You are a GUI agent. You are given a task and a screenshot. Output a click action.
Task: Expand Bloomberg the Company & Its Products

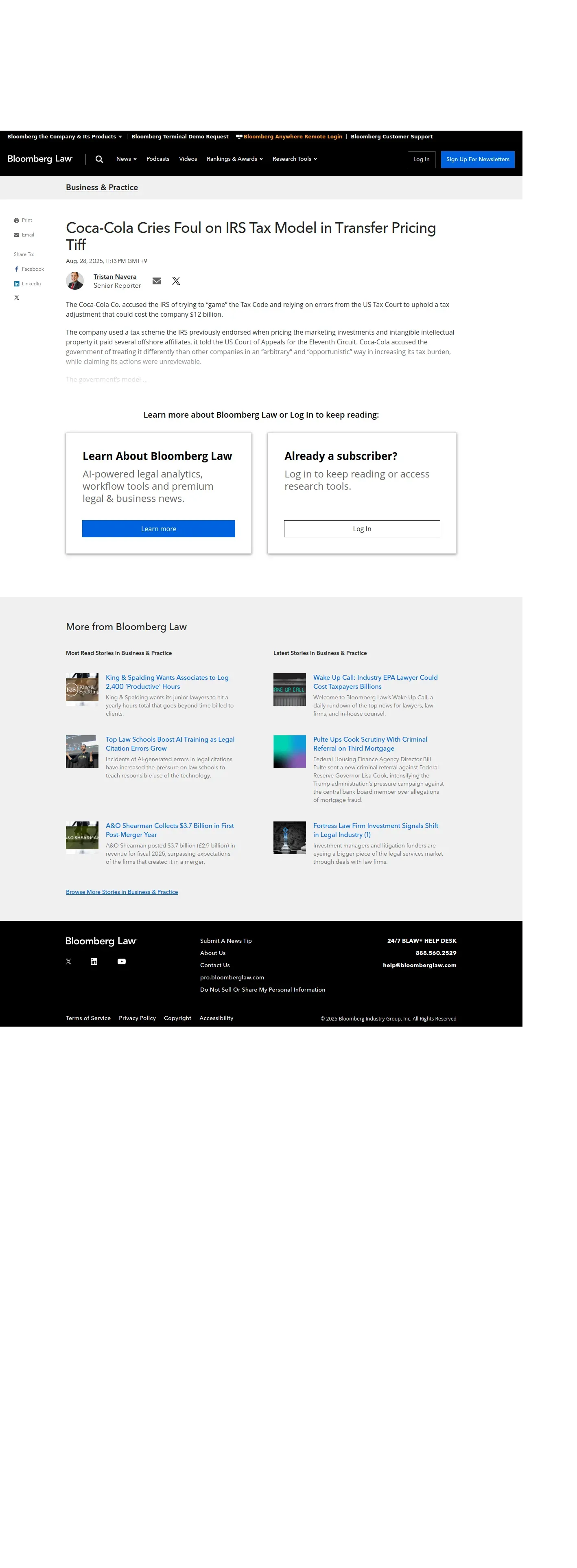(x=65, y=137)
